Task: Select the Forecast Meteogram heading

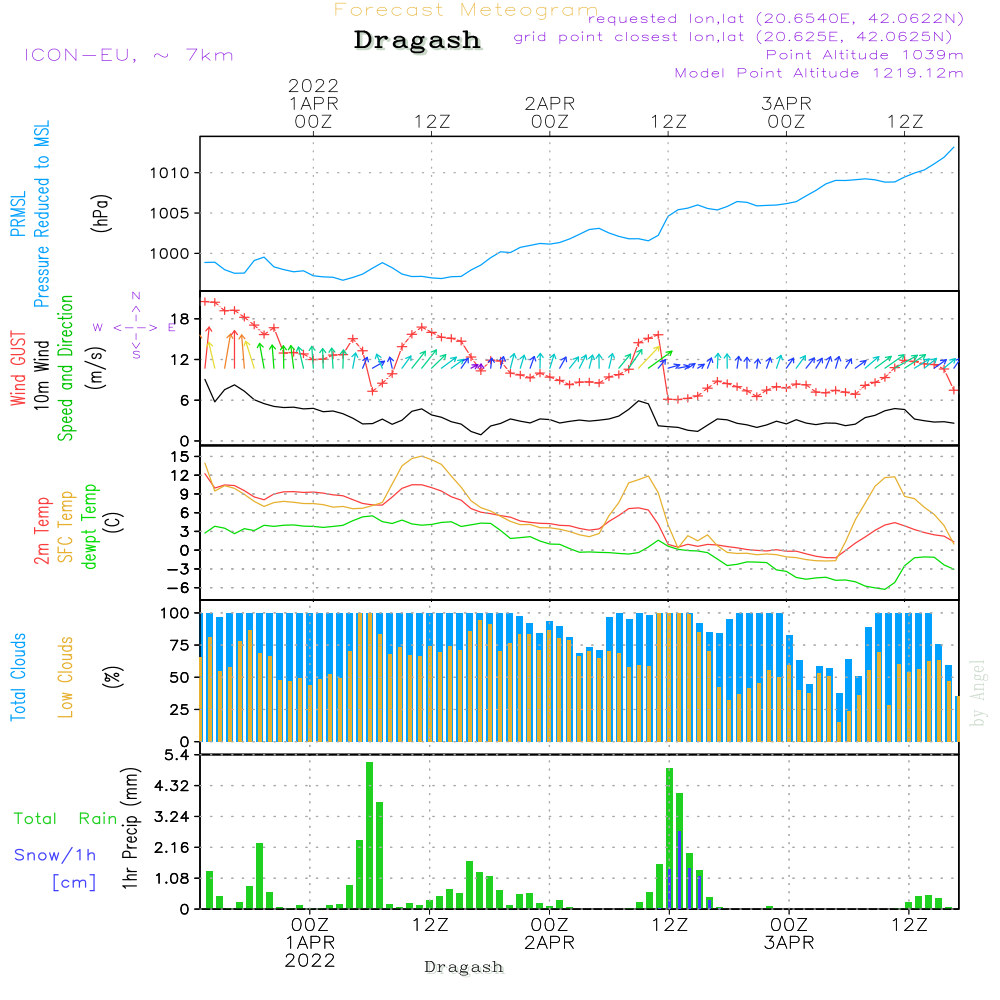Action: pyautogui.click(x=465, y=10)
